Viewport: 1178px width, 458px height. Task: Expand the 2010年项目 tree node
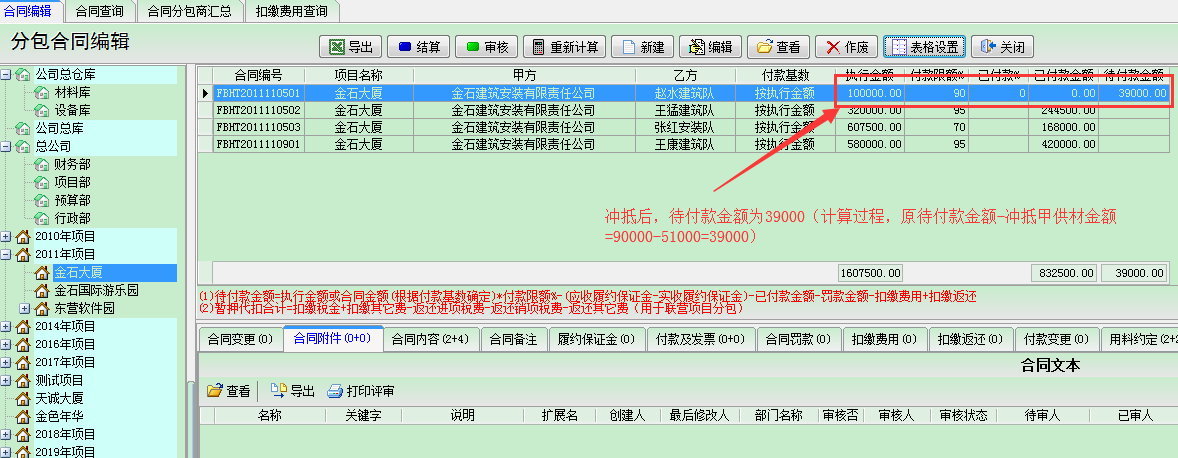[x=7, y=237]
